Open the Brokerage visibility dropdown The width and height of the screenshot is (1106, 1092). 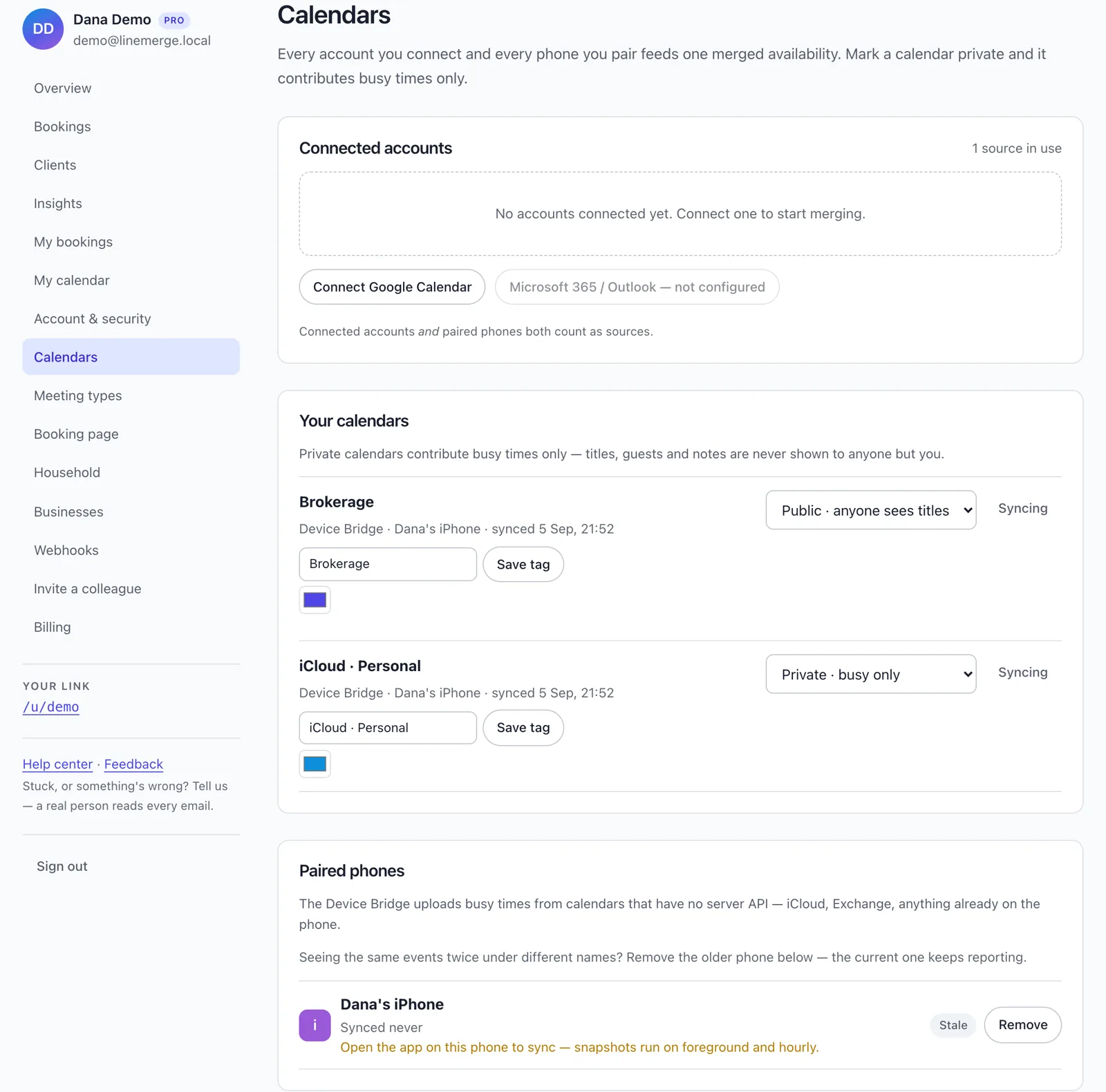point(871,510)
